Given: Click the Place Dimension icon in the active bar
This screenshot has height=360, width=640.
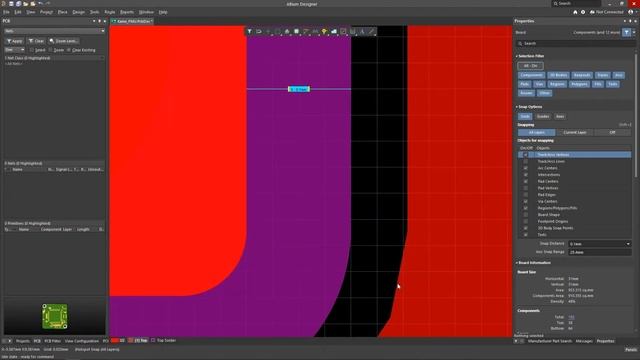Looking at the screenshot, I should tap(353, 31).
